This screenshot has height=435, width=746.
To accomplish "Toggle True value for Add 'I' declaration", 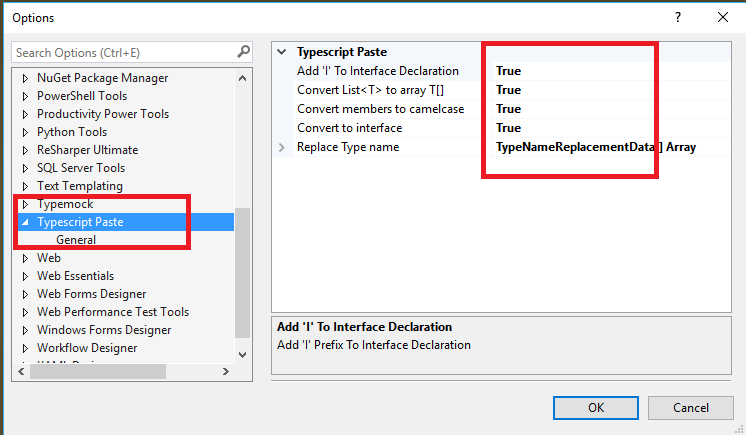I will click(x=508, y=71).
